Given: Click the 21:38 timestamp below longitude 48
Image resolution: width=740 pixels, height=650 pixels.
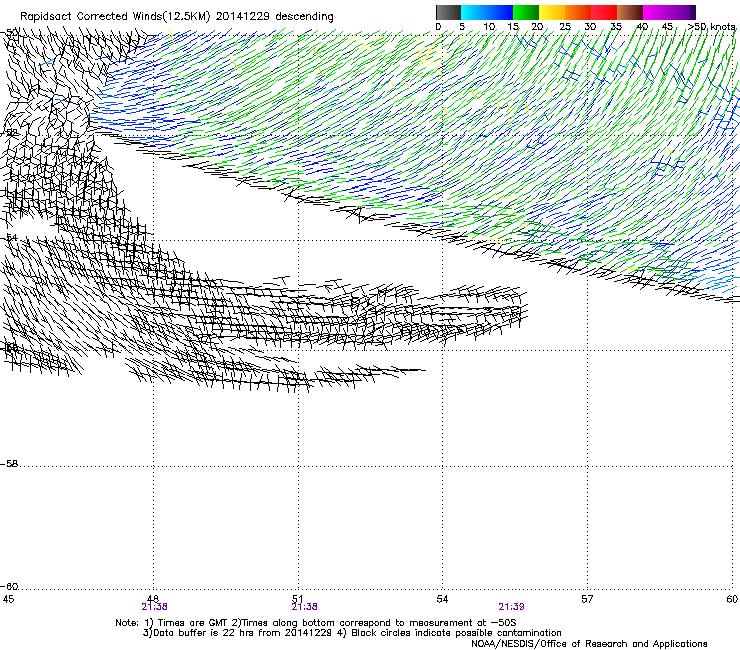Looking at the screenshot, I should (154, 607).
